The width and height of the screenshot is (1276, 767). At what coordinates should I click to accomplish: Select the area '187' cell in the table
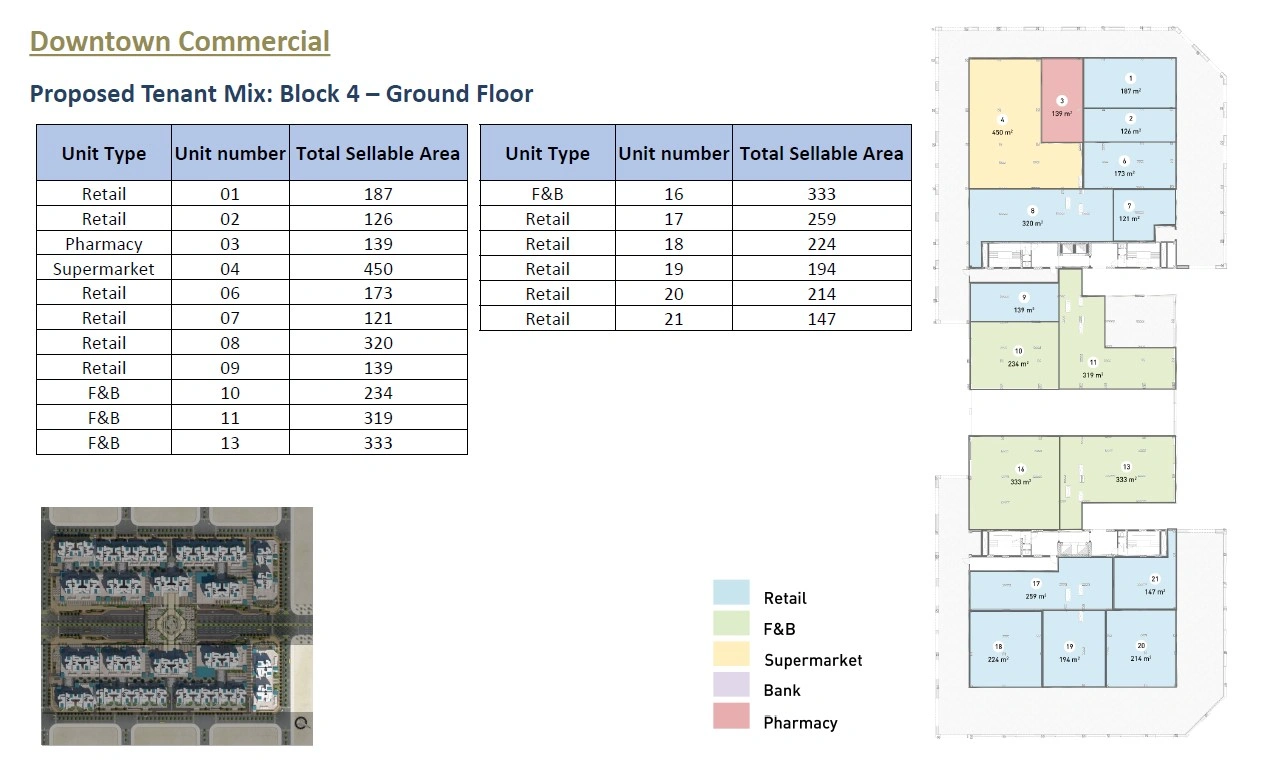pyautogui.click(x=378, y=194)
